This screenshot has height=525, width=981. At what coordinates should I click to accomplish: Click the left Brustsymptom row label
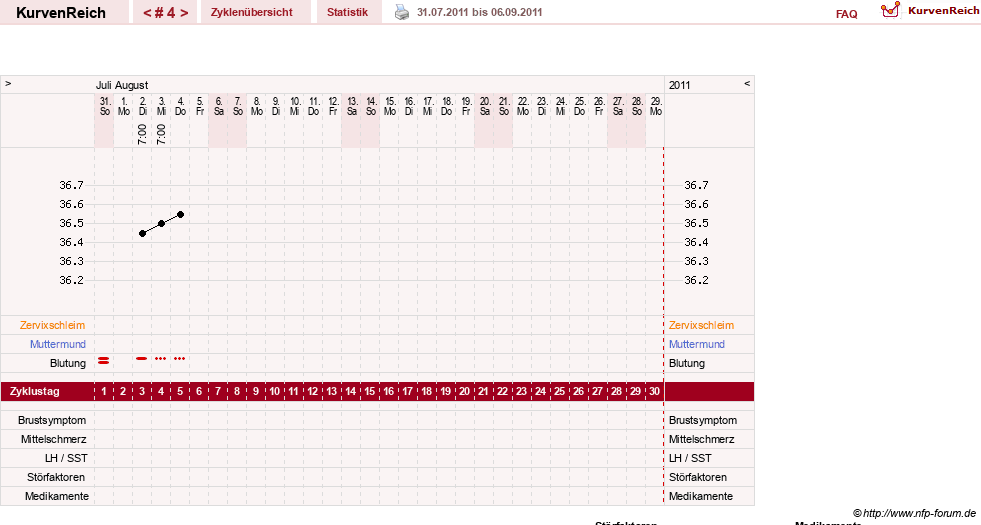[52, 421]
